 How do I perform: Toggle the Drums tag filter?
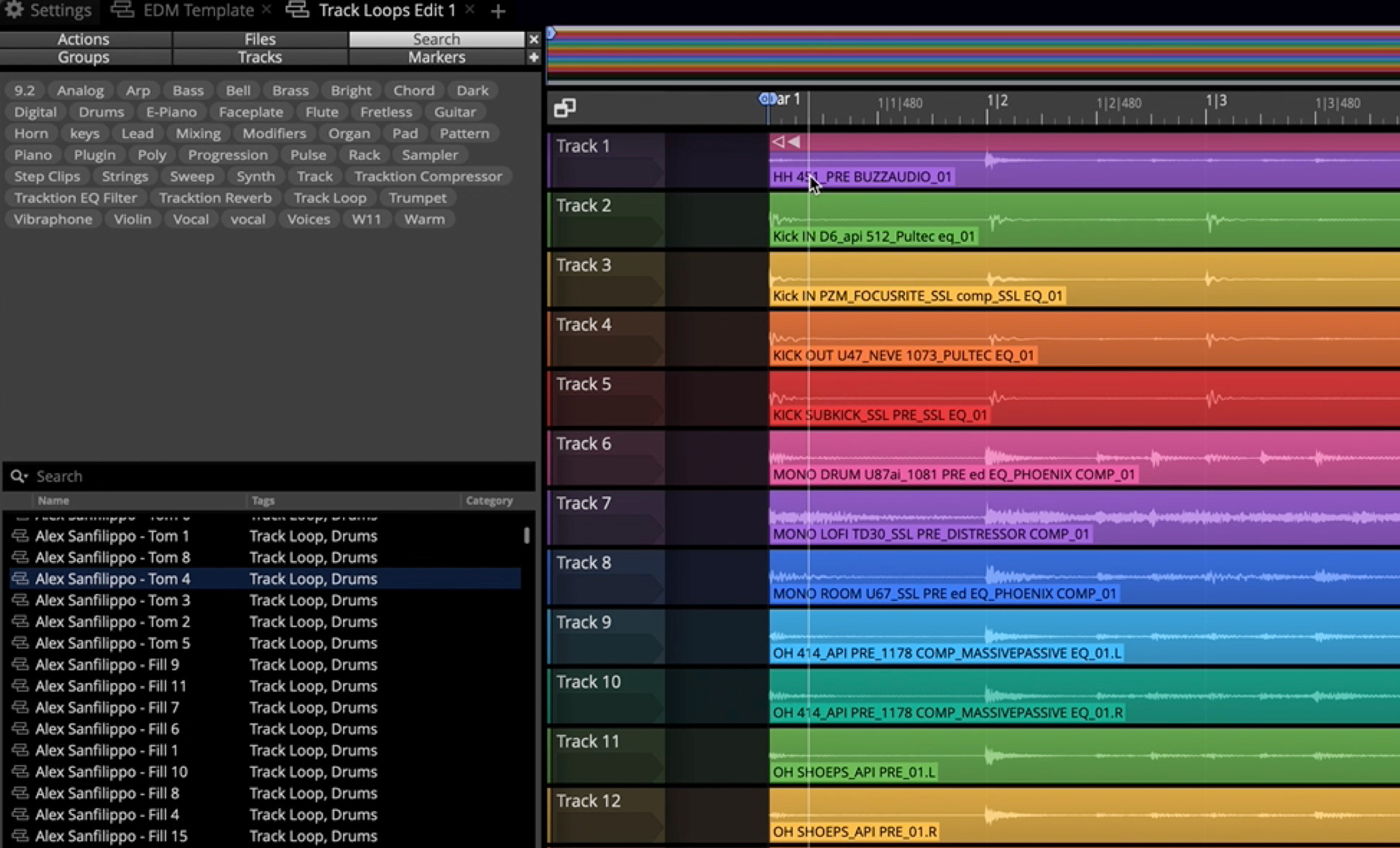point(101,112)
